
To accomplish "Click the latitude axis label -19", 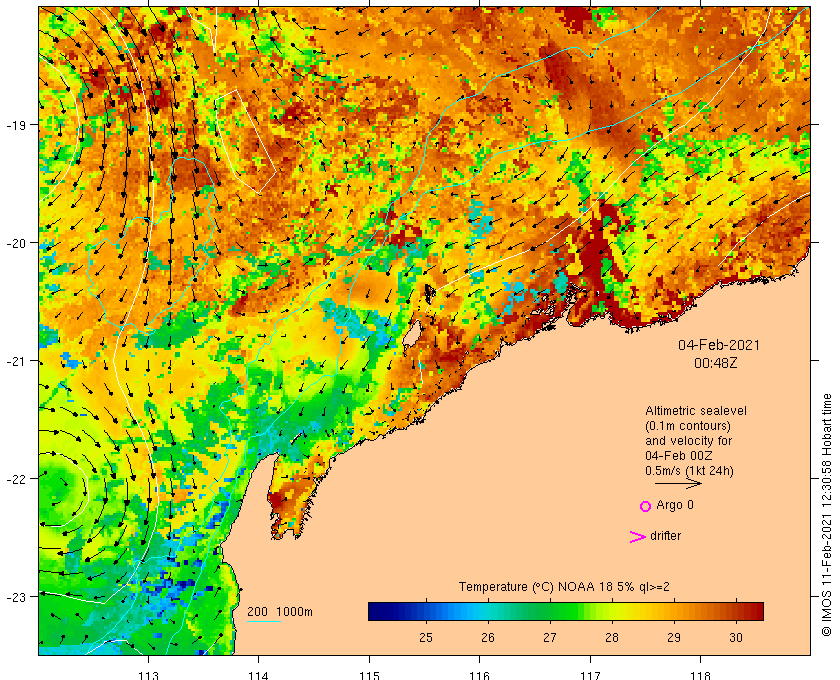I will click(x=16, y=125).
